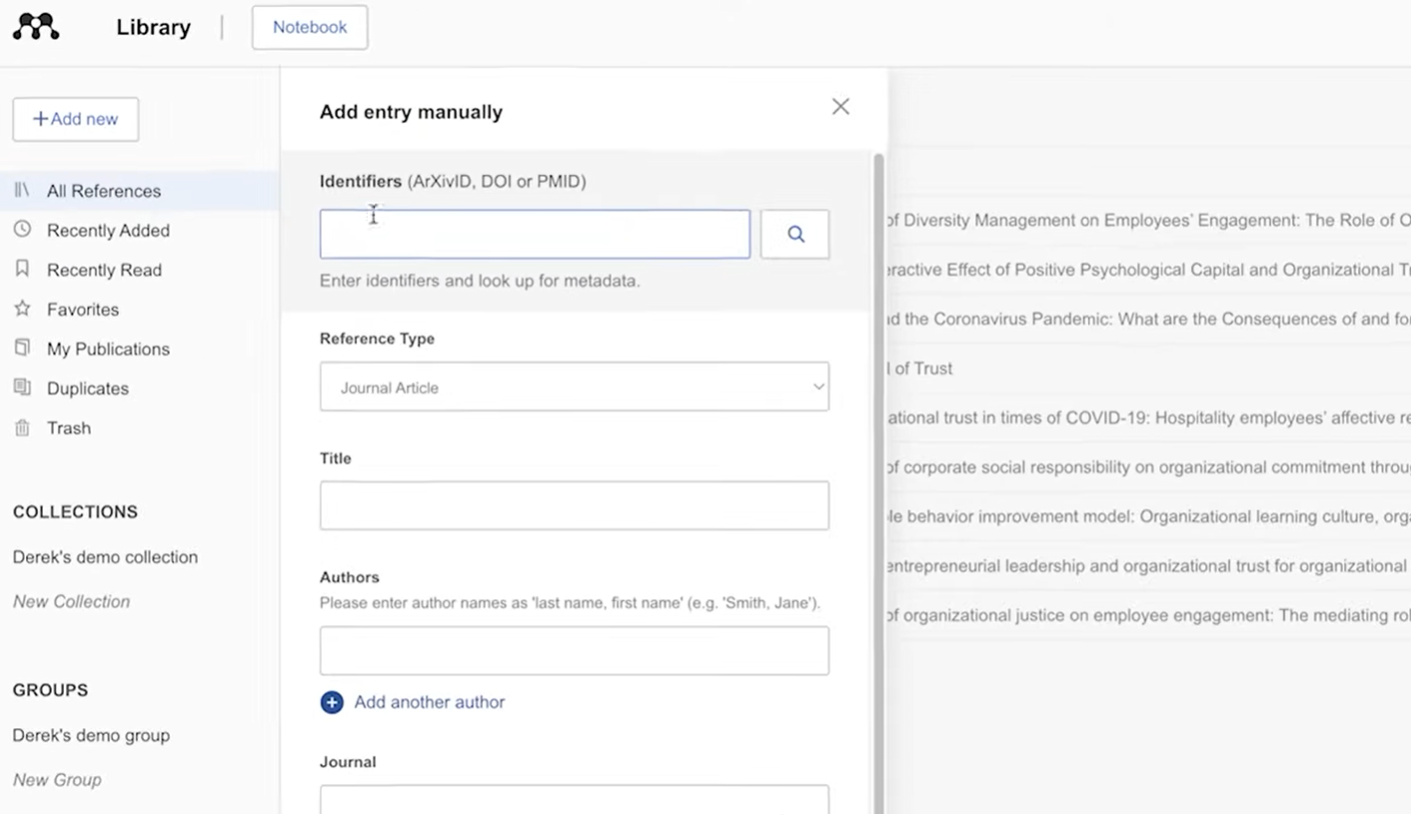Viewport: 1411px width, 817px height.
Task: Open Derek's demo group
Action: click(91, 735)
